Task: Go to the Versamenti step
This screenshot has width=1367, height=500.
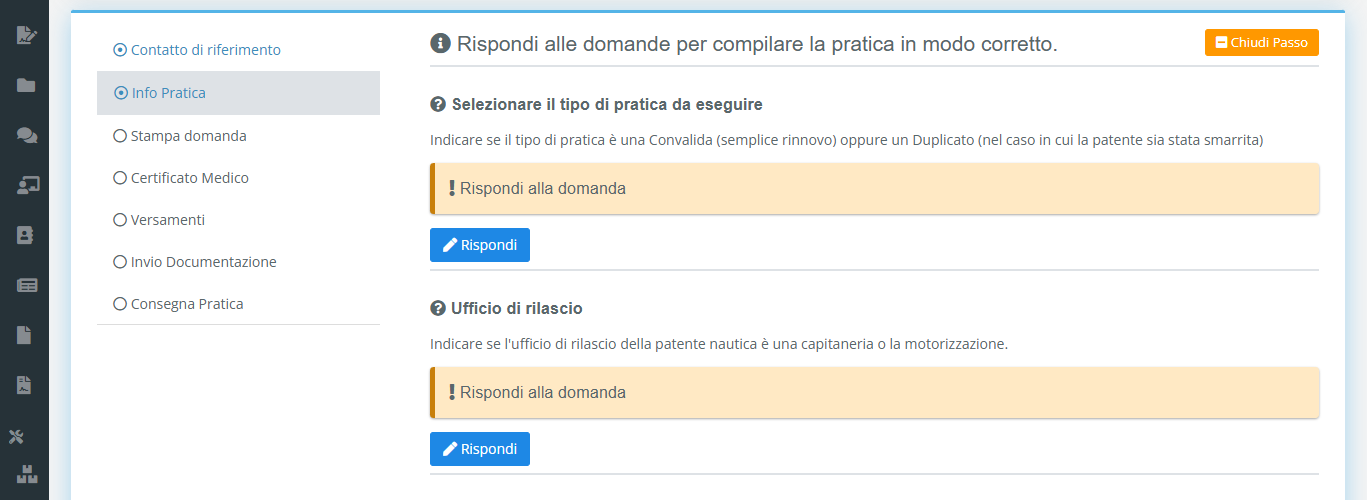Action: point(159,220)
